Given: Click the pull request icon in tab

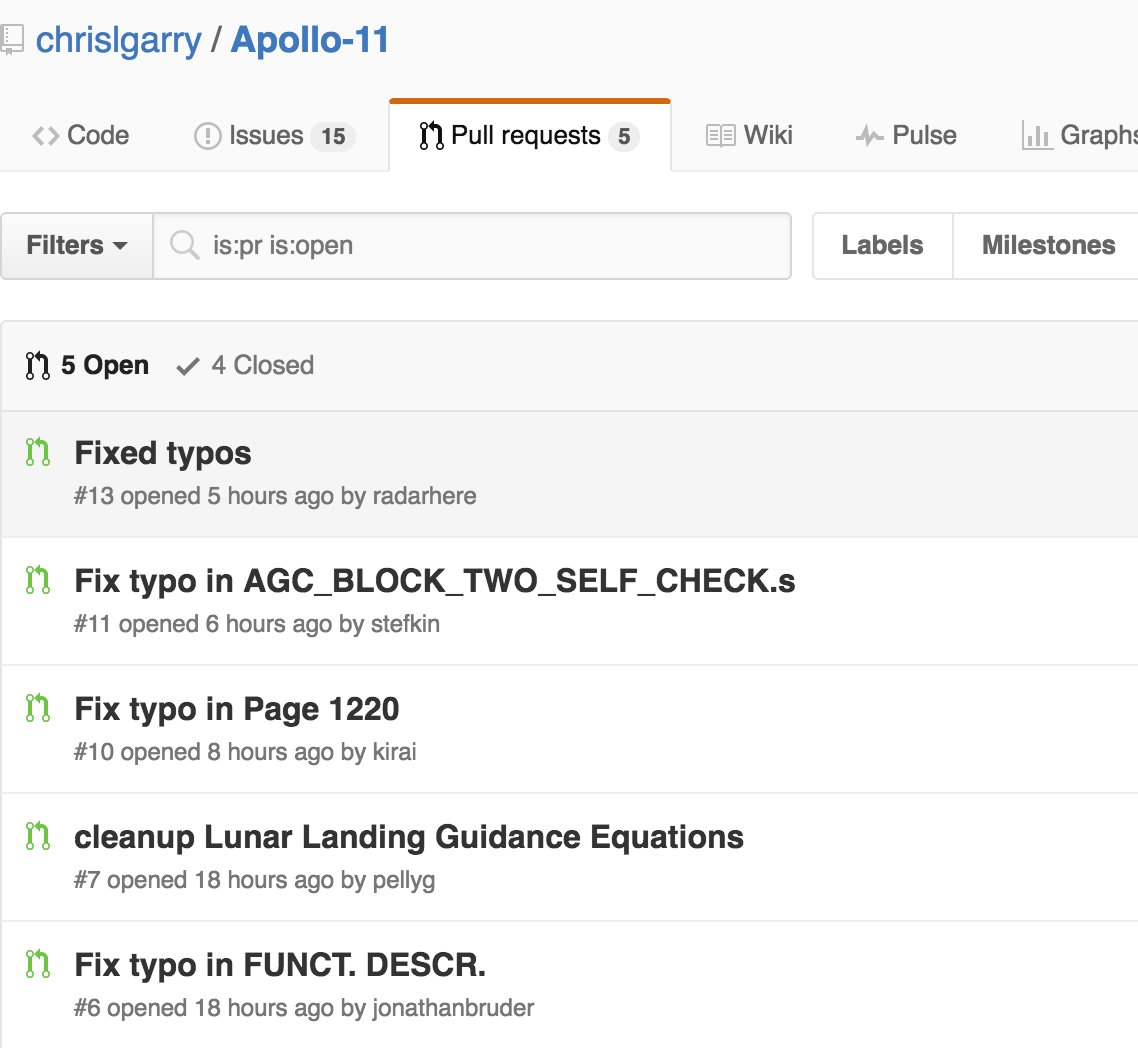Looking at the screenshot, I should 431,136.
